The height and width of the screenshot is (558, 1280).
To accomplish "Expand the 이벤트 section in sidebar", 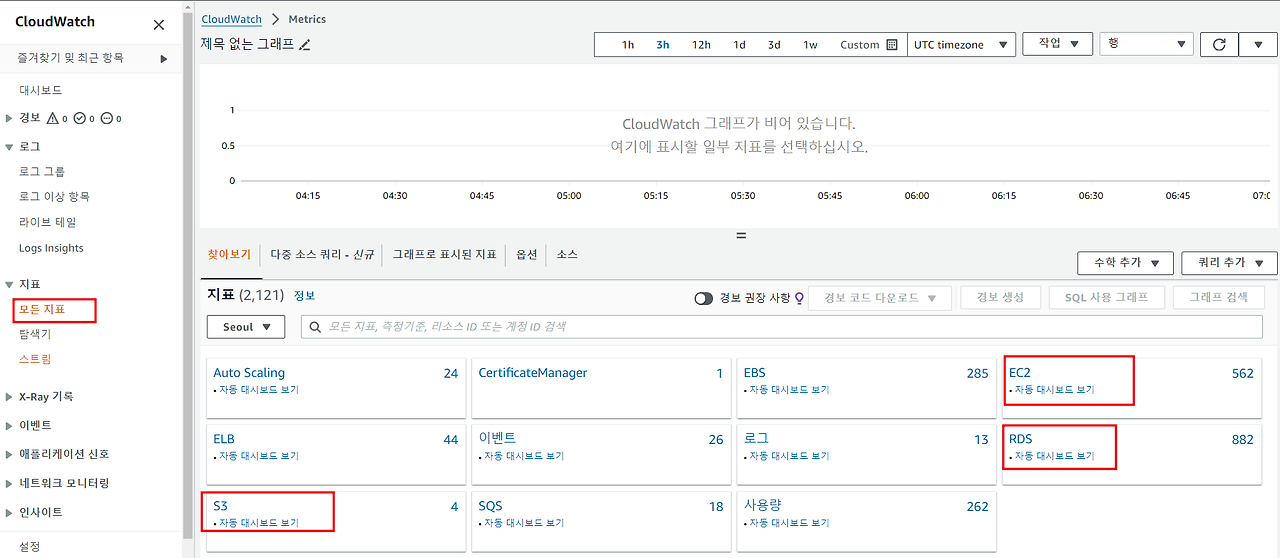I will pyautogui.click(x=9, y=426).
